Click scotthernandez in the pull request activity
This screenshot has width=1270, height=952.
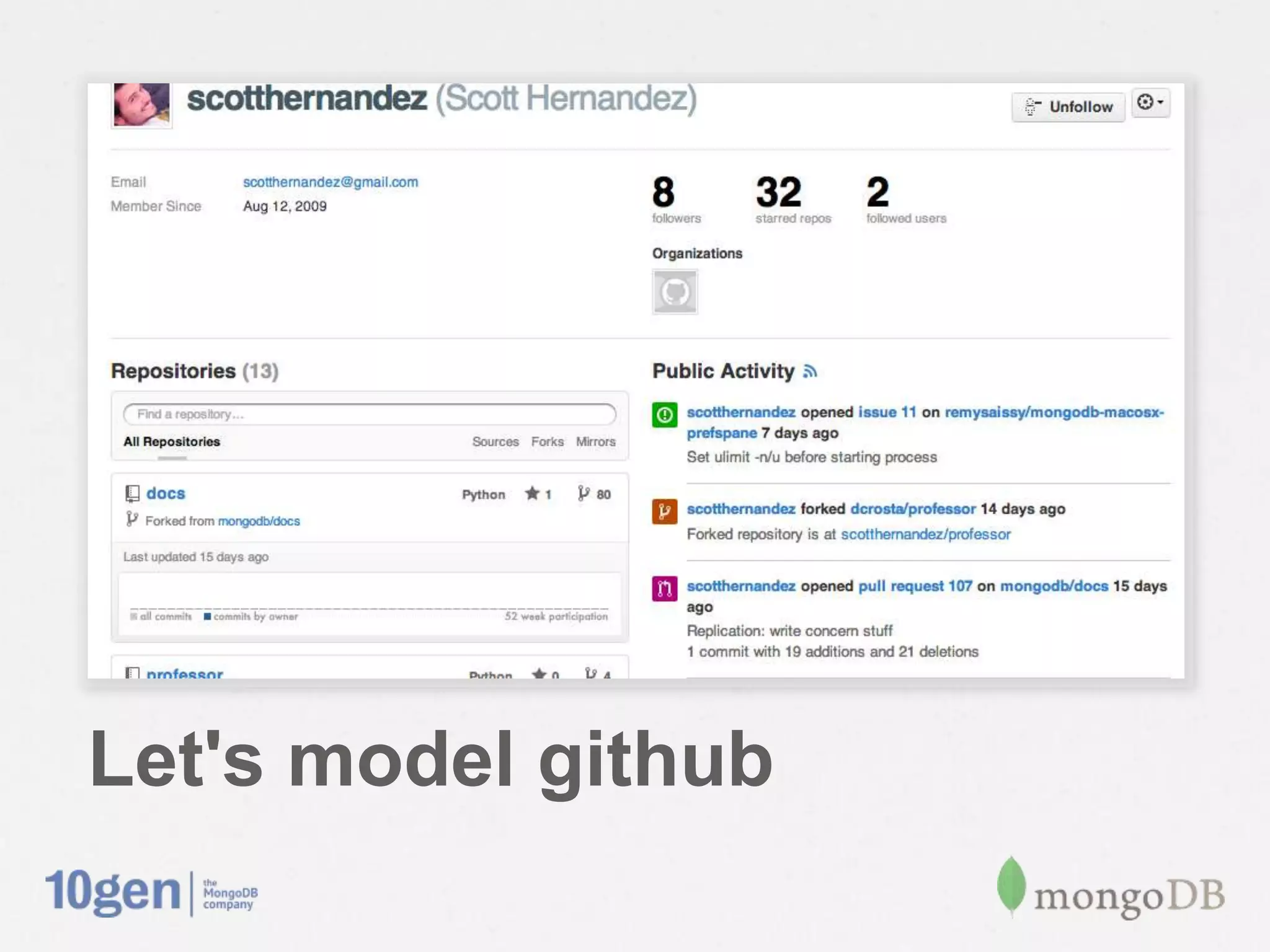tap(741, 586)
